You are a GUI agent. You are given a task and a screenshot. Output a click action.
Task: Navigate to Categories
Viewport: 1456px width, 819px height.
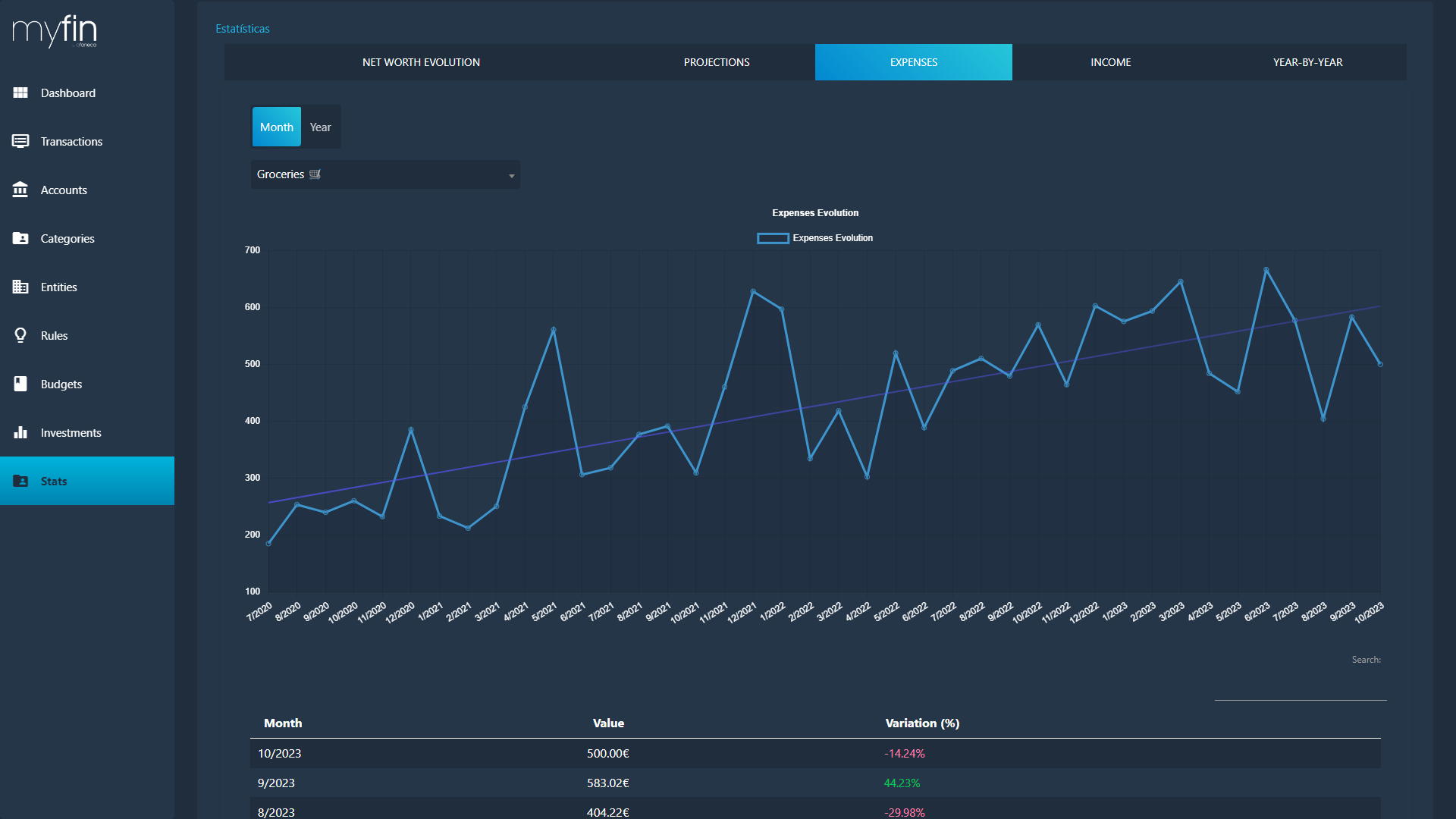point(87,238)
